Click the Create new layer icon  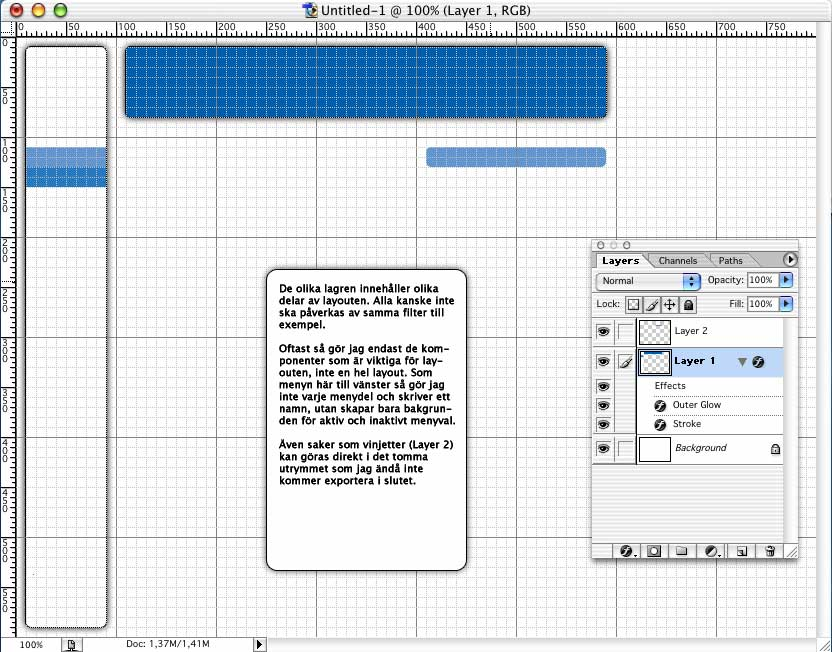[x=742, y=550]
